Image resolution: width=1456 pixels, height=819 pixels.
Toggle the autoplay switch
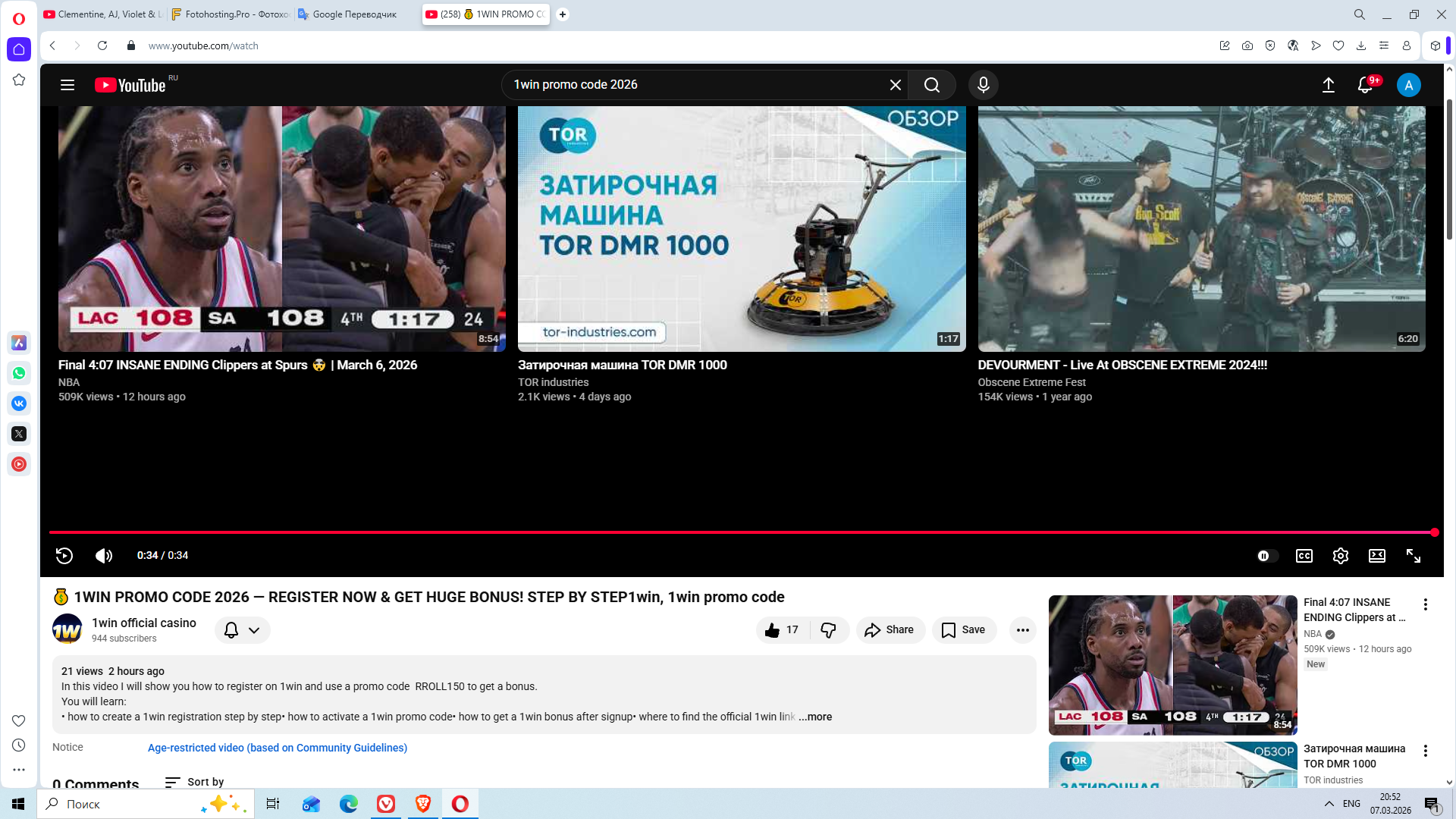point(1267,556)
